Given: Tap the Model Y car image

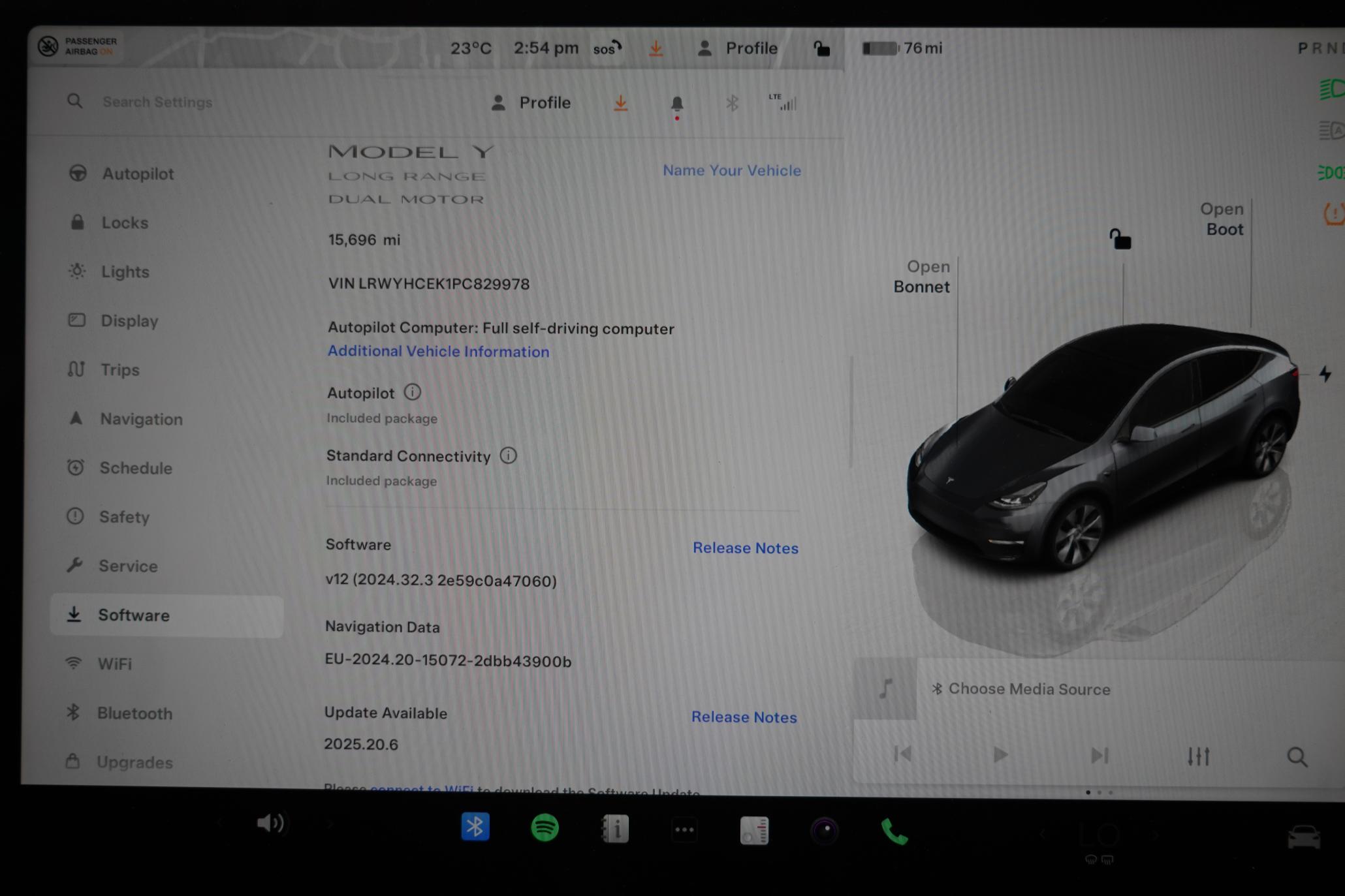Looking at the screenshot, I should tap(1103, 447).
